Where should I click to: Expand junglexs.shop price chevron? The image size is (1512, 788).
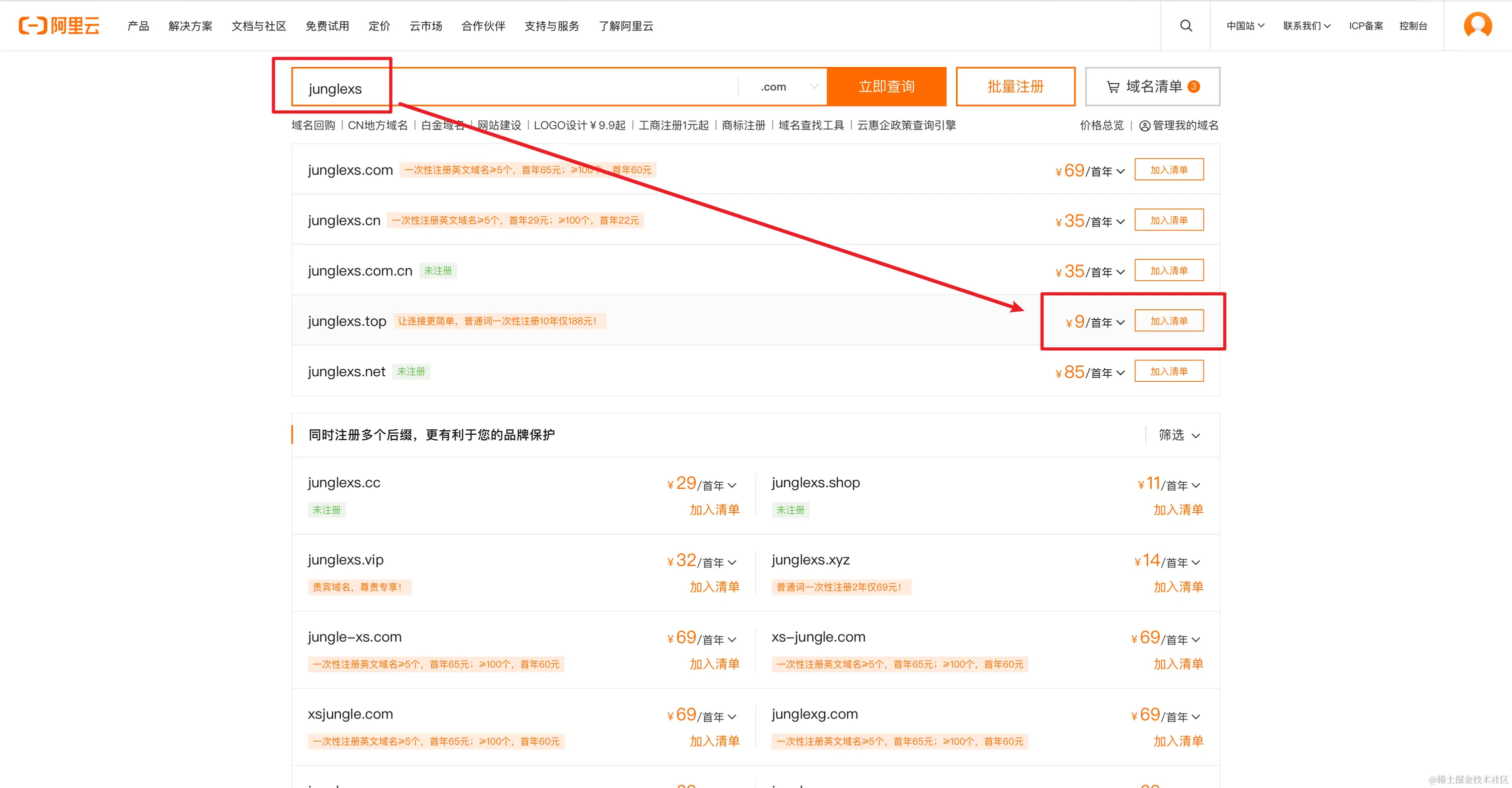pos(1195,485)
